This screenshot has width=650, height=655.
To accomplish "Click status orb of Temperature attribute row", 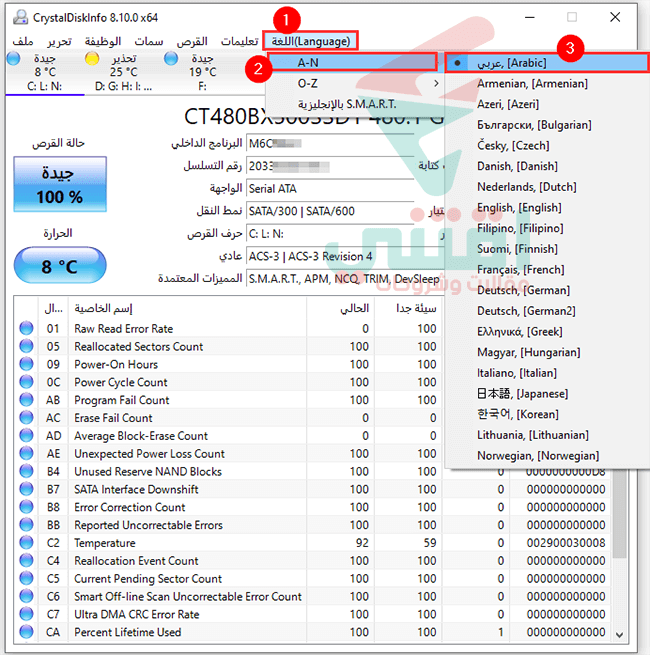I will point(26,543).
